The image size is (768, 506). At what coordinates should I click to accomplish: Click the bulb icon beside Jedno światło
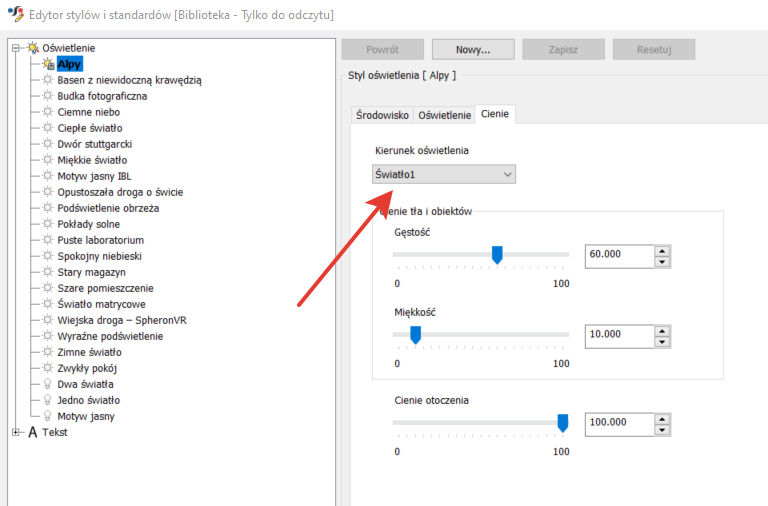(x=48, y=400)
